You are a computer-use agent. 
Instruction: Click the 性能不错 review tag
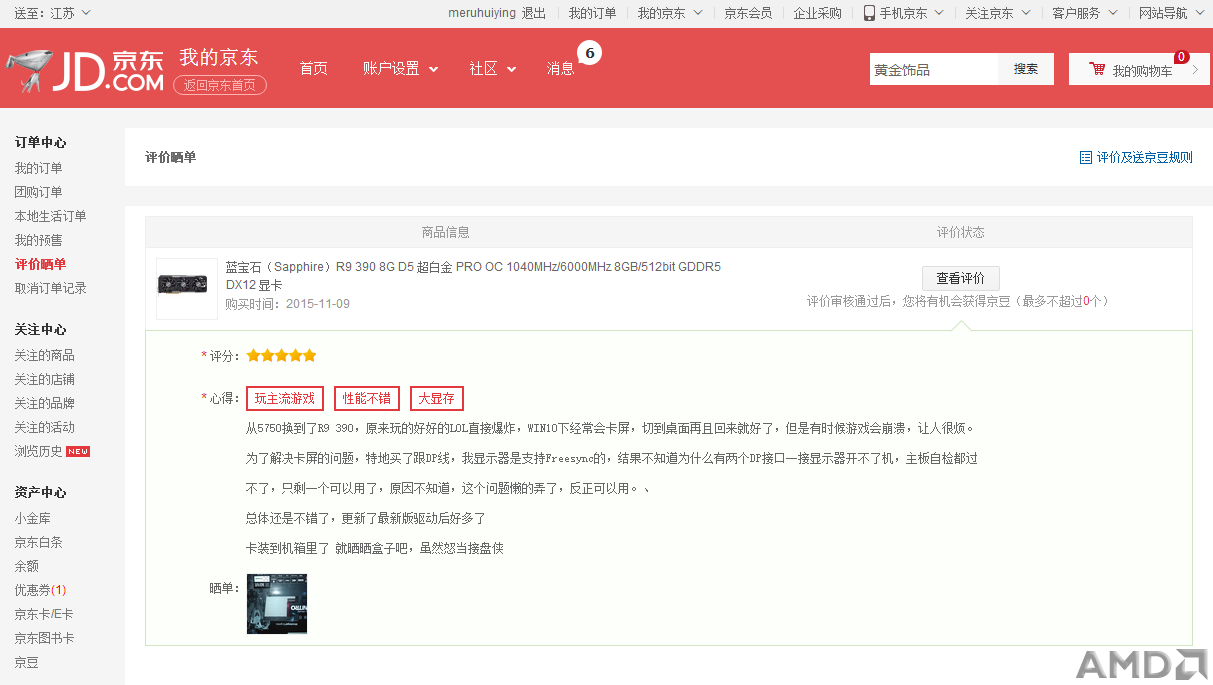coord(367,398)
